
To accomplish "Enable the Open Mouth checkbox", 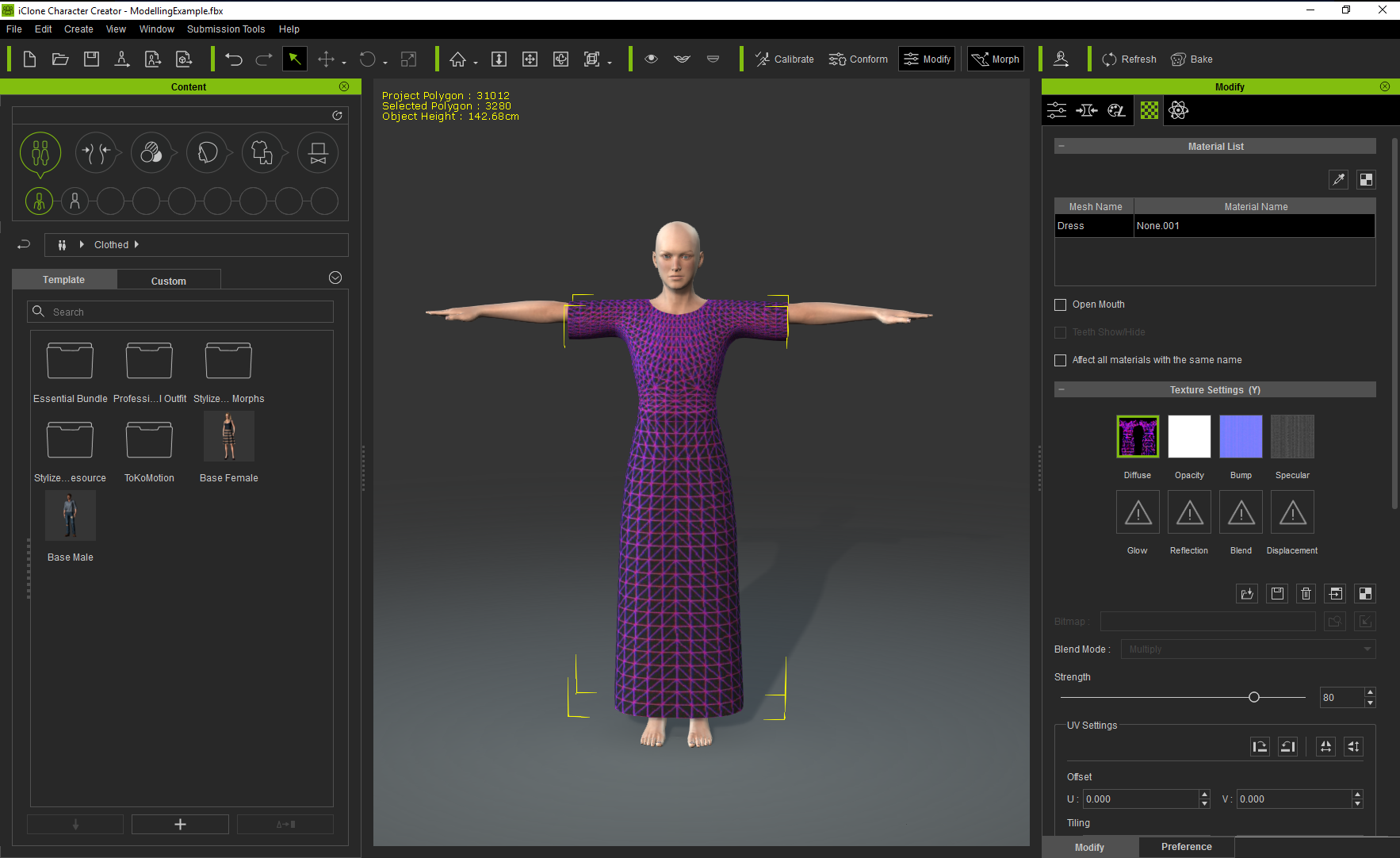I will tap(1061, 305).
